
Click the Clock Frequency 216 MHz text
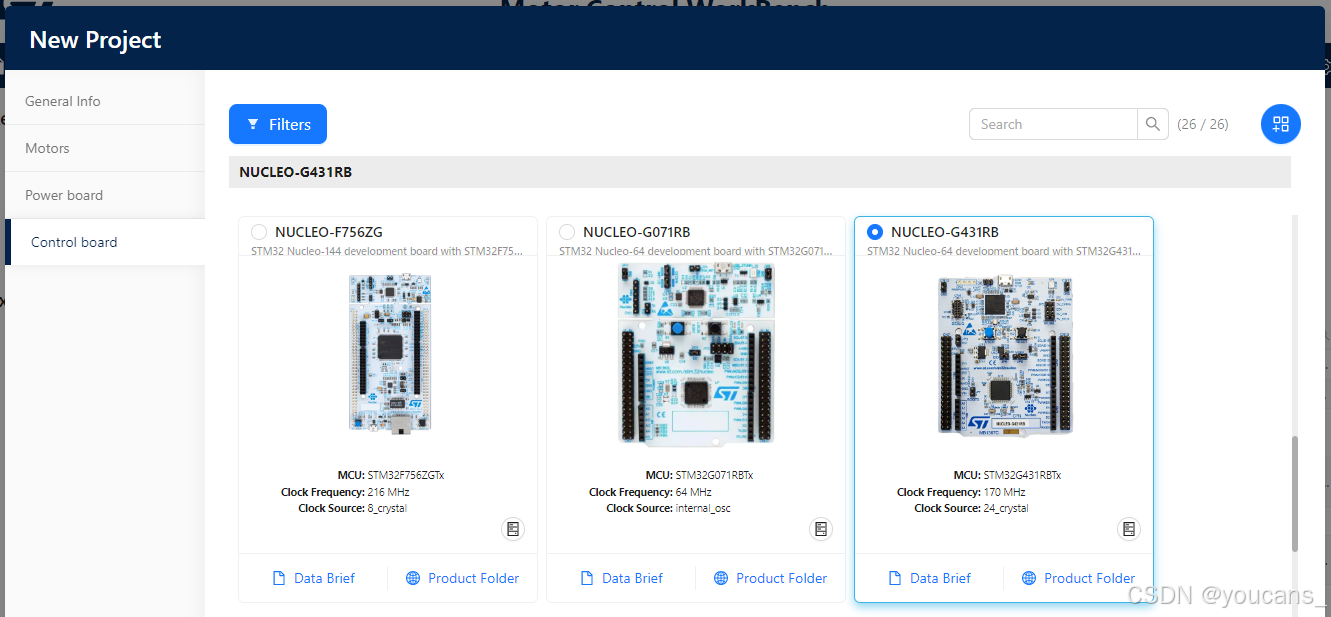pyautogui.click(x=345, y=492)
